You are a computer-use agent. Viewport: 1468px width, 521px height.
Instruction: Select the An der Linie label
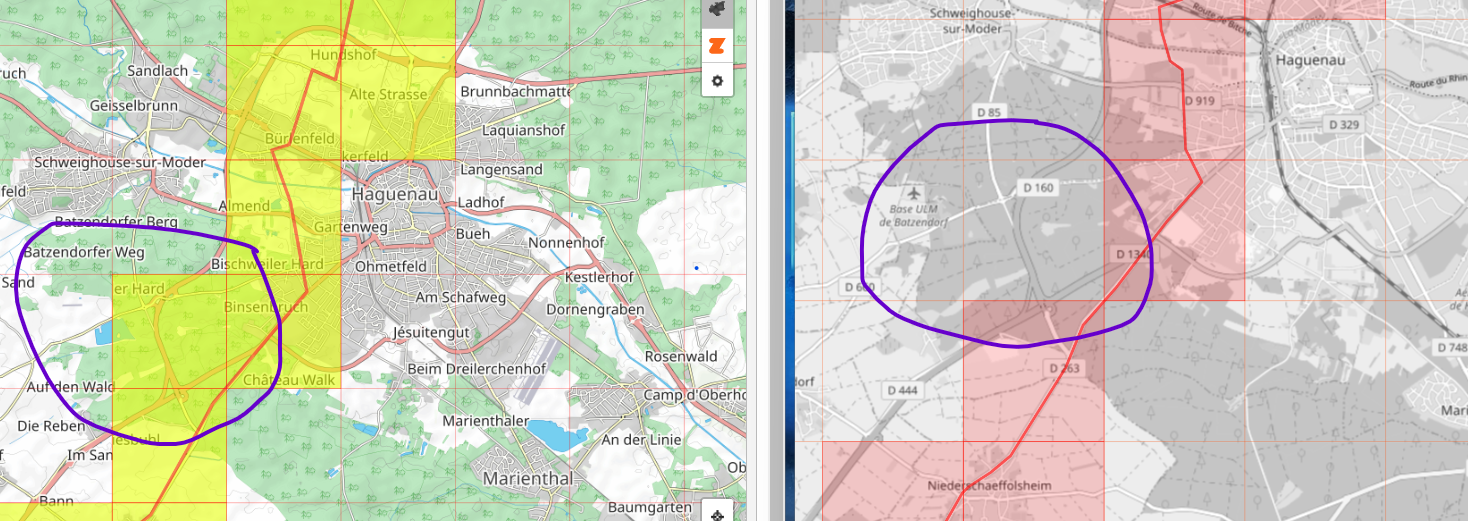coord(641,439)
